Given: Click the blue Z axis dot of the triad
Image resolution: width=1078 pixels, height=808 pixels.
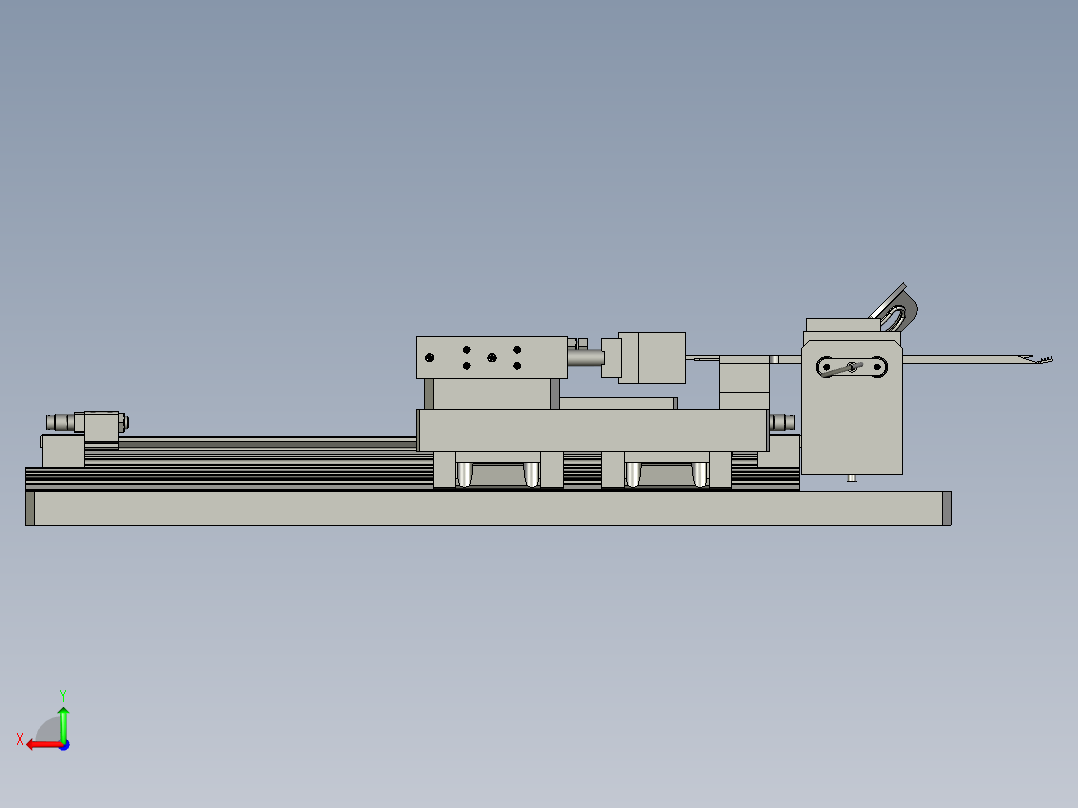Looking at the screenshot, I should [x=65, y=745].
